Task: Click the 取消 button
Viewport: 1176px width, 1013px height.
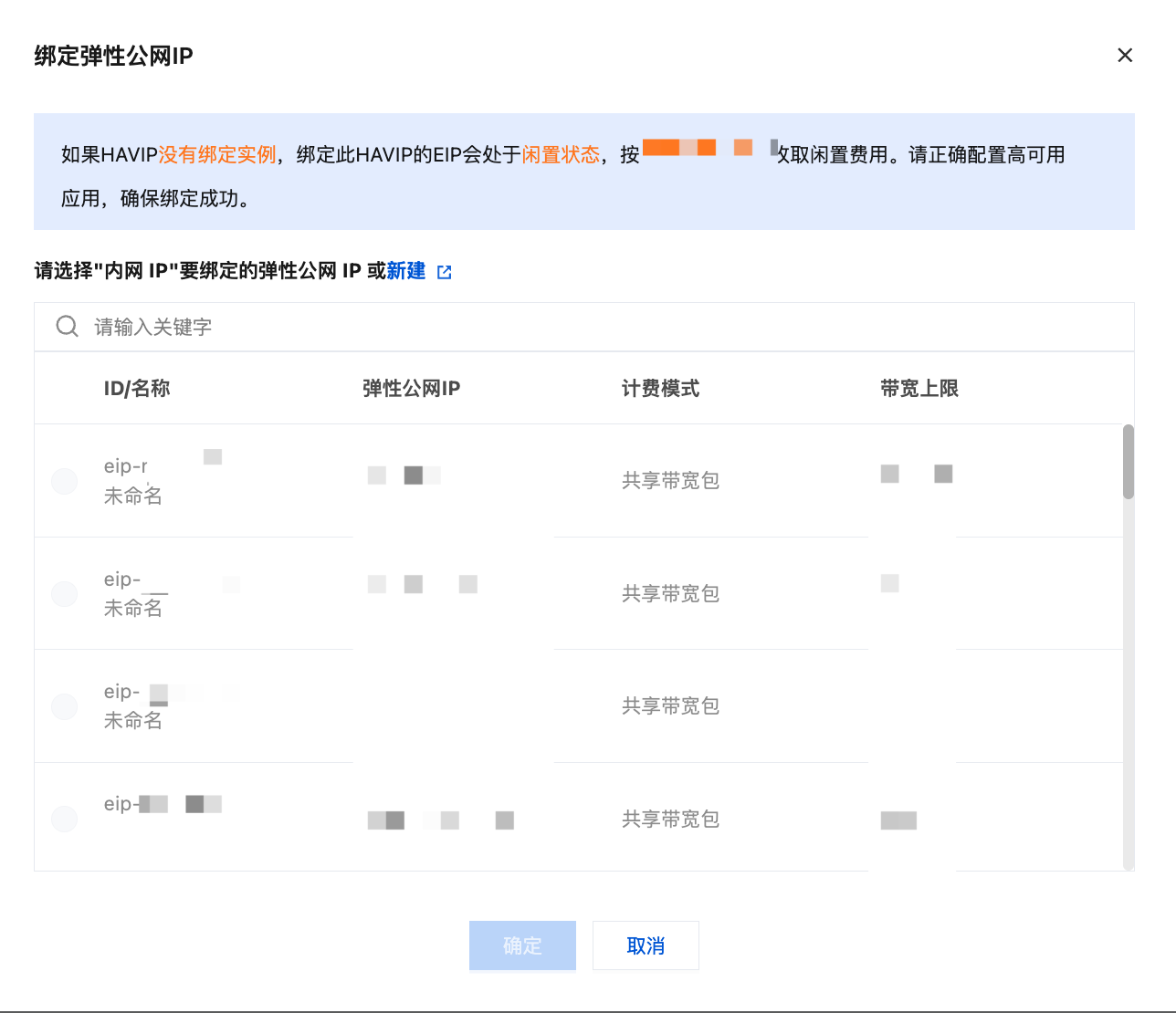Action: (646, 945)
